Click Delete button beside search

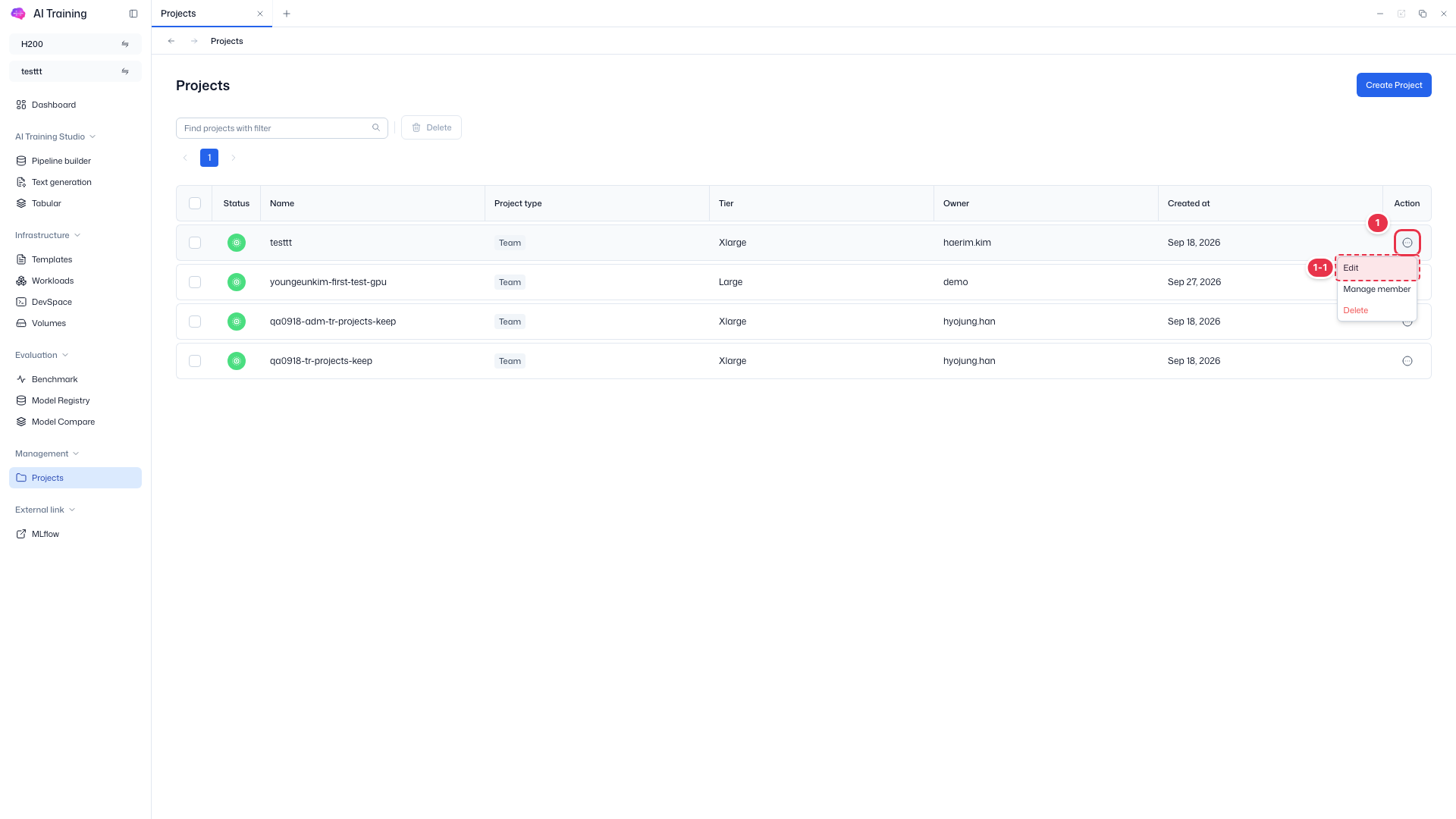pyautogui.click(x=431, y=127)
